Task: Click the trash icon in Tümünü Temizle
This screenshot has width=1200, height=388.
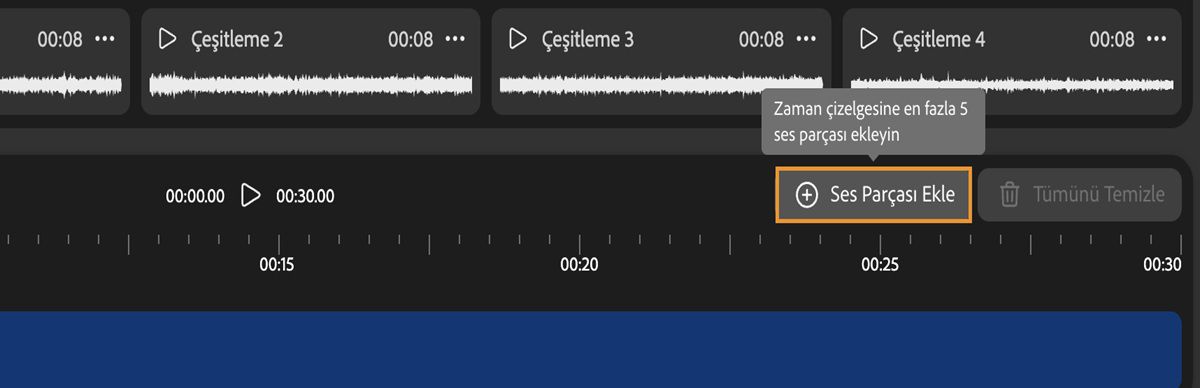Action: pyautogui.click(x=1010, y=195)
